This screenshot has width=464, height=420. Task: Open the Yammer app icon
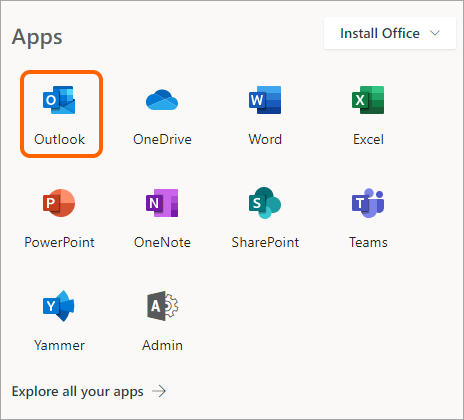[59, 306]
